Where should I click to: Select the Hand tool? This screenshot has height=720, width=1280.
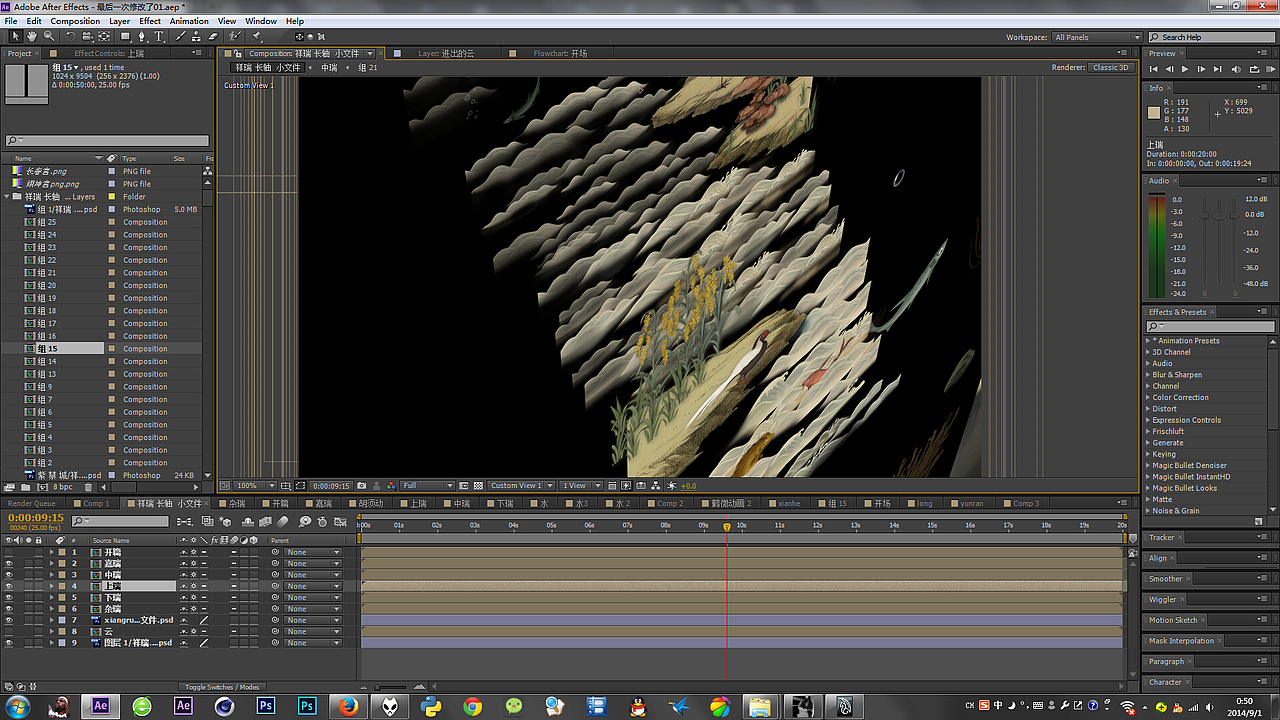coord(32,36)
